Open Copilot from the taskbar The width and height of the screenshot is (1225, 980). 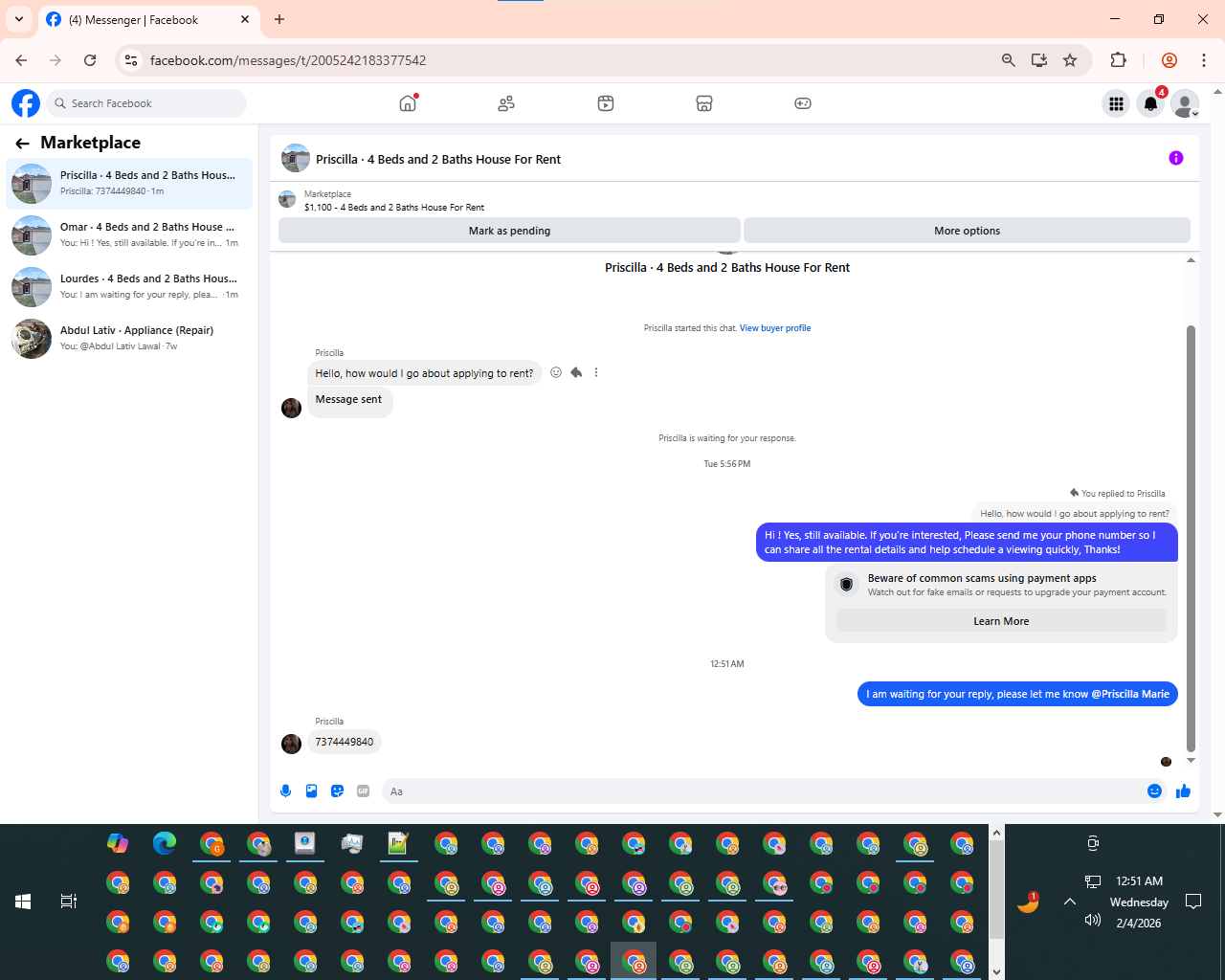[x=118, y=843]
